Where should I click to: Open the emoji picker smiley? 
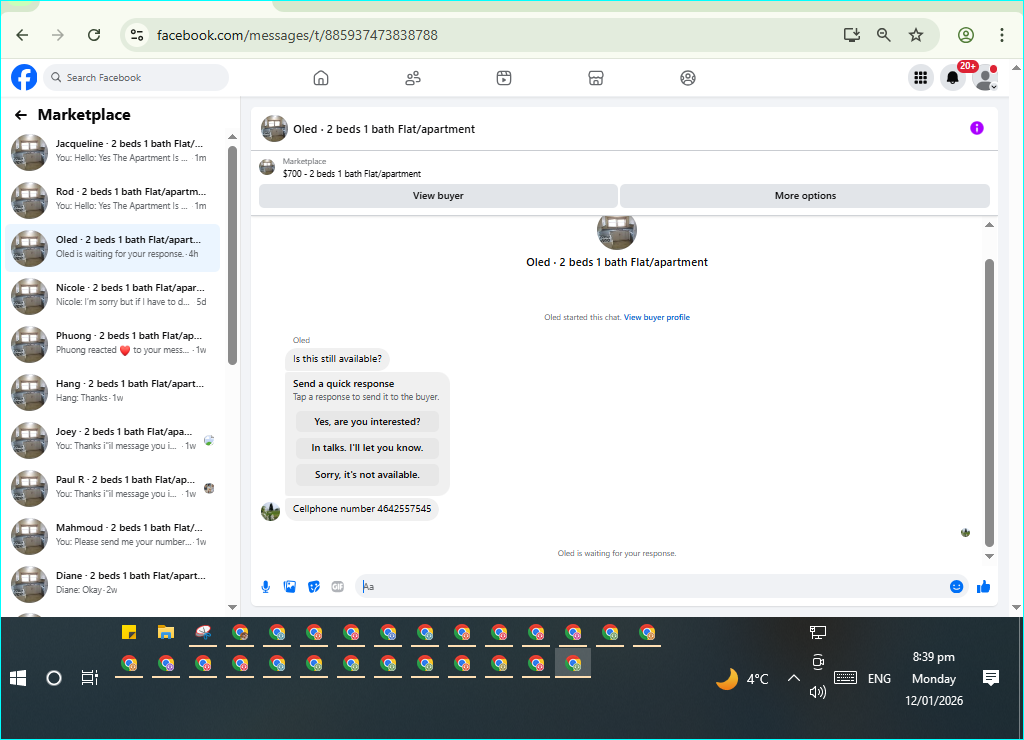pyautogui.click(x=956, y=587)
